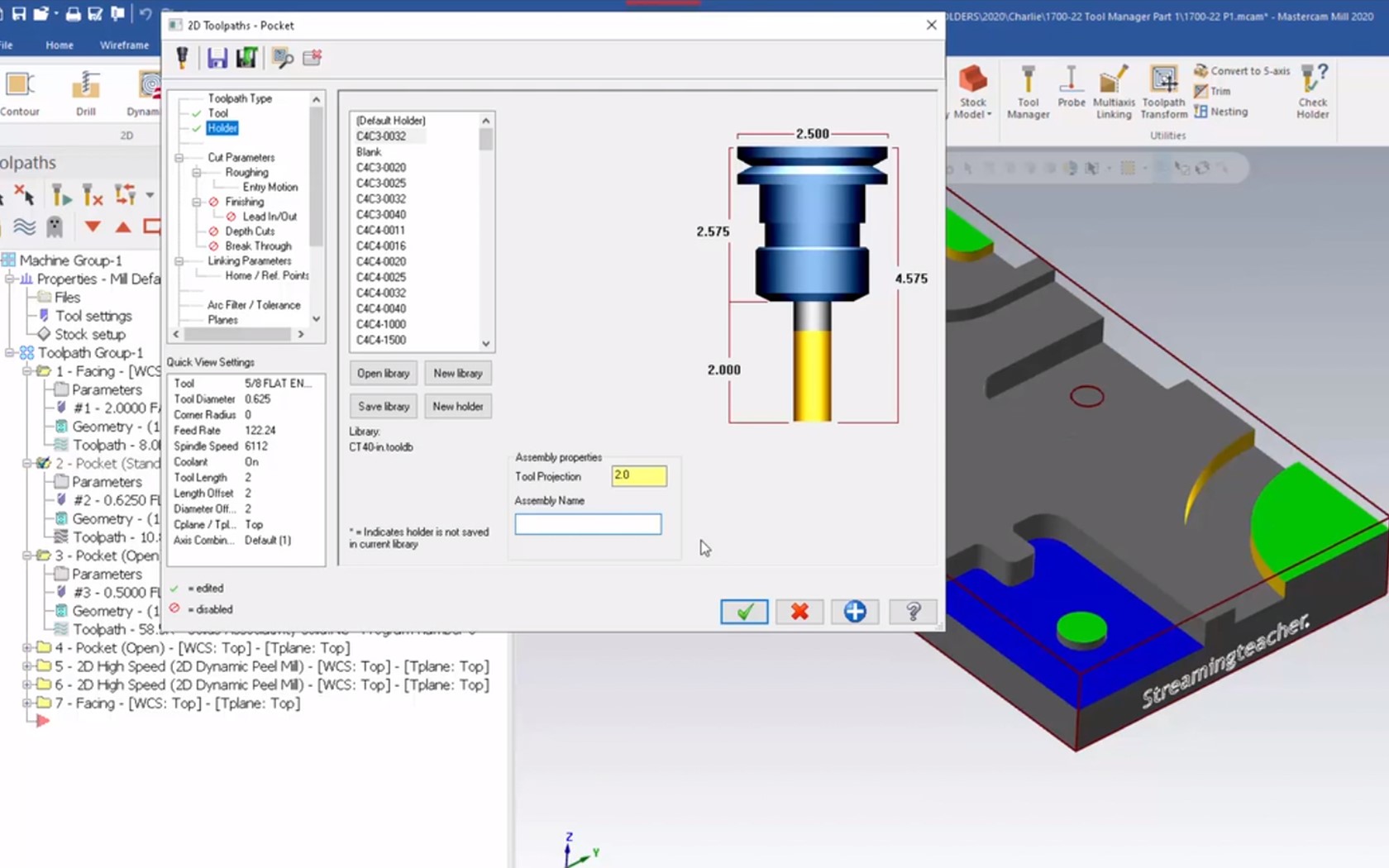Select the Stock Model ribbon icon
Viewport: 1389px width, 868px height.
(x=973, y=92)
